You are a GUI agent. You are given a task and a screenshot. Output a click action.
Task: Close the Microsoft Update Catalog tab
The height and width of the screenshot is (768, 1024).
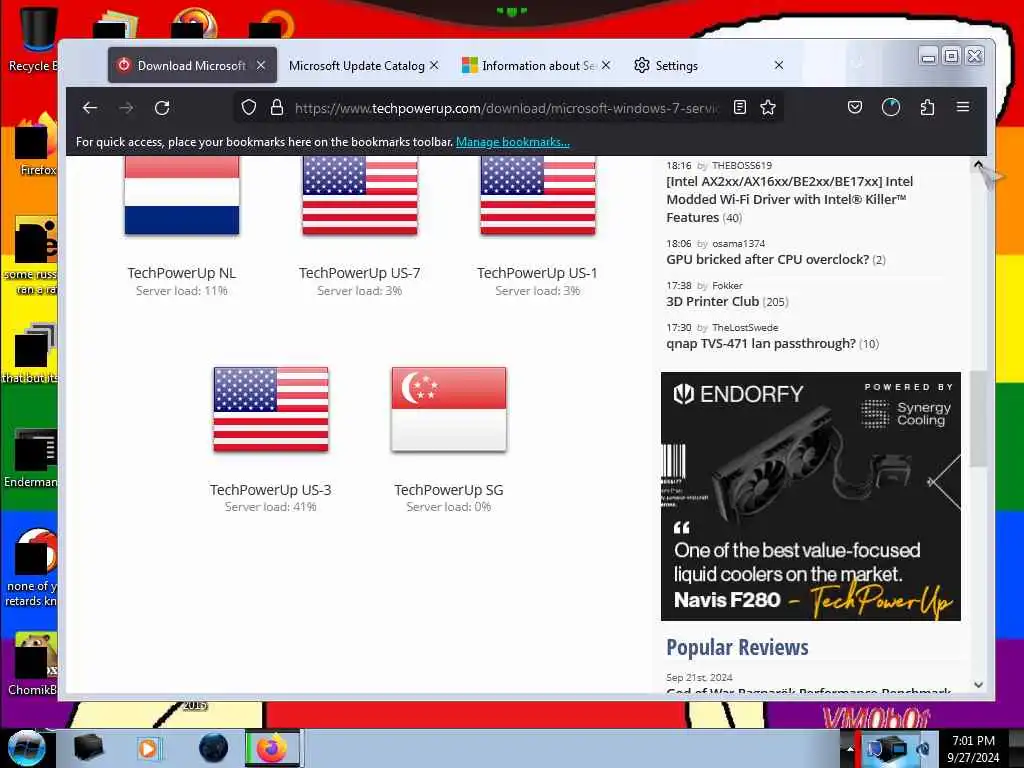(434, 65)
